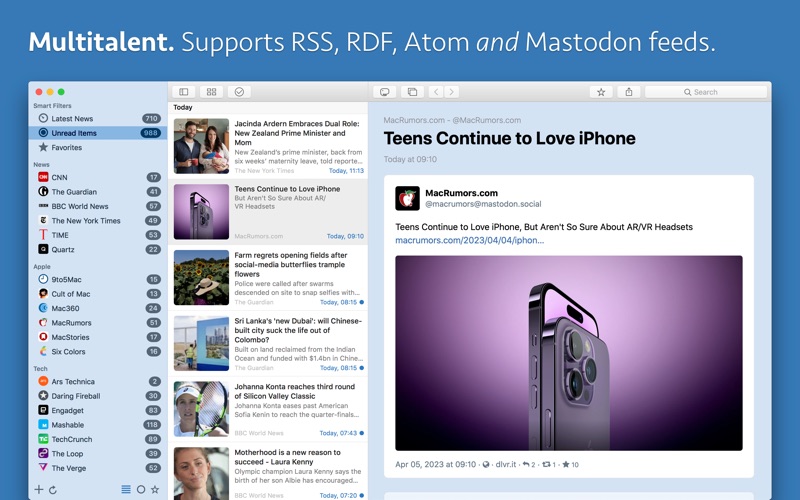Open the share icon in toolbar
This screenshot has height=500, width=800.
click(629, 92)
